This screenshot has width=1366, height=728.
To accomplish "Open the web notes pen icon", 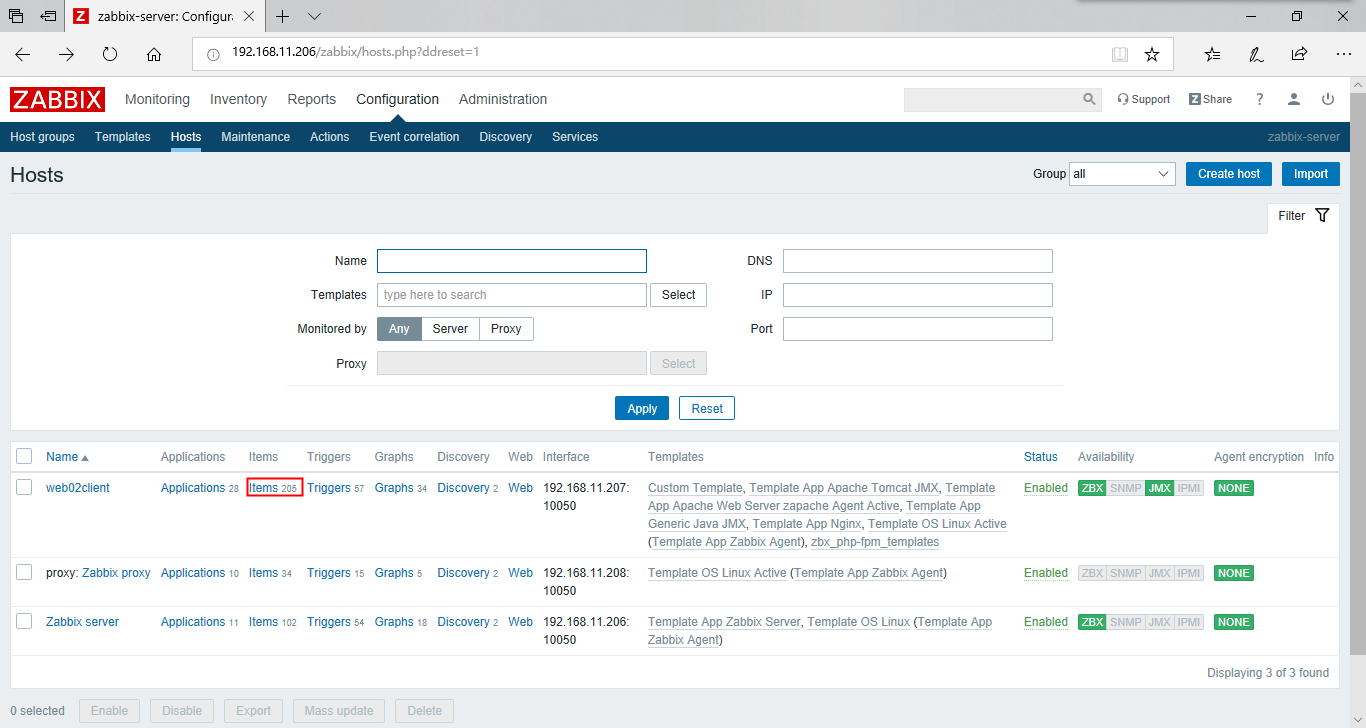I will pyautogui.click(x=1256, y=54).
